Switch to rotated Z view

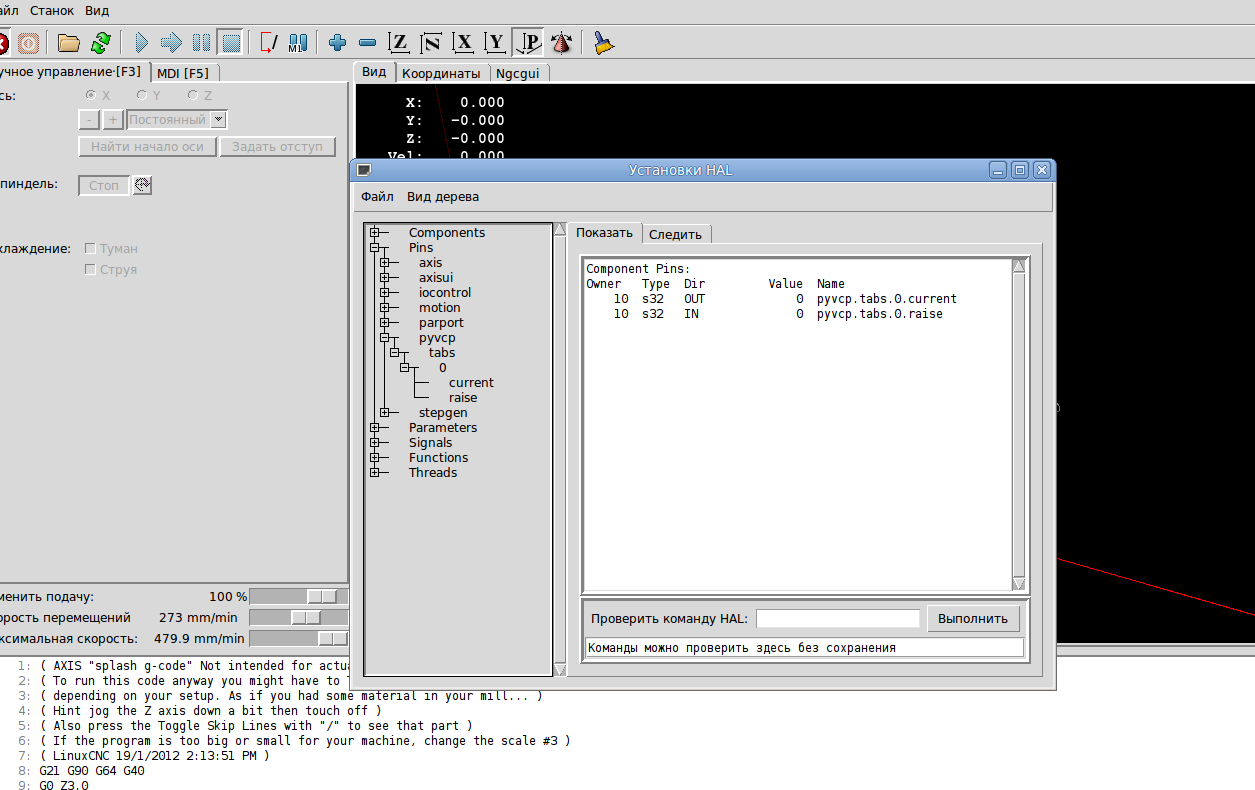point(431,42)
